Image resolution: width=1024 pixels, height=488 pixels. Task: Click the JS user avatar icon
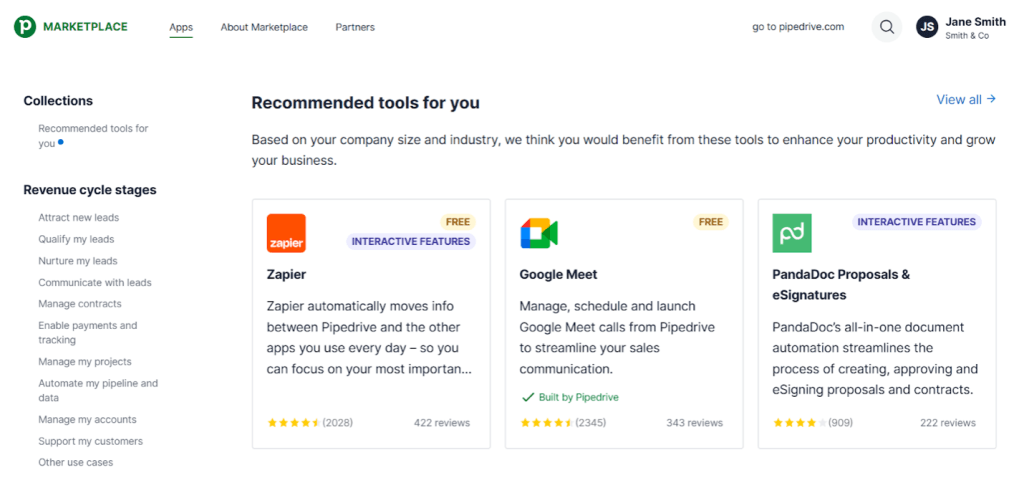coord(927,27)
